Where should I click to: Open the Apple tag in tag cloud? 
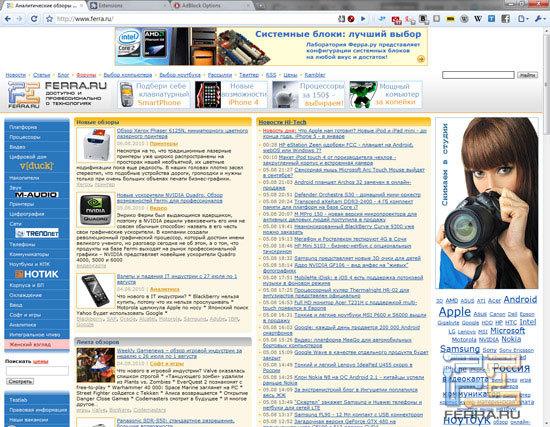click(455, 312)
